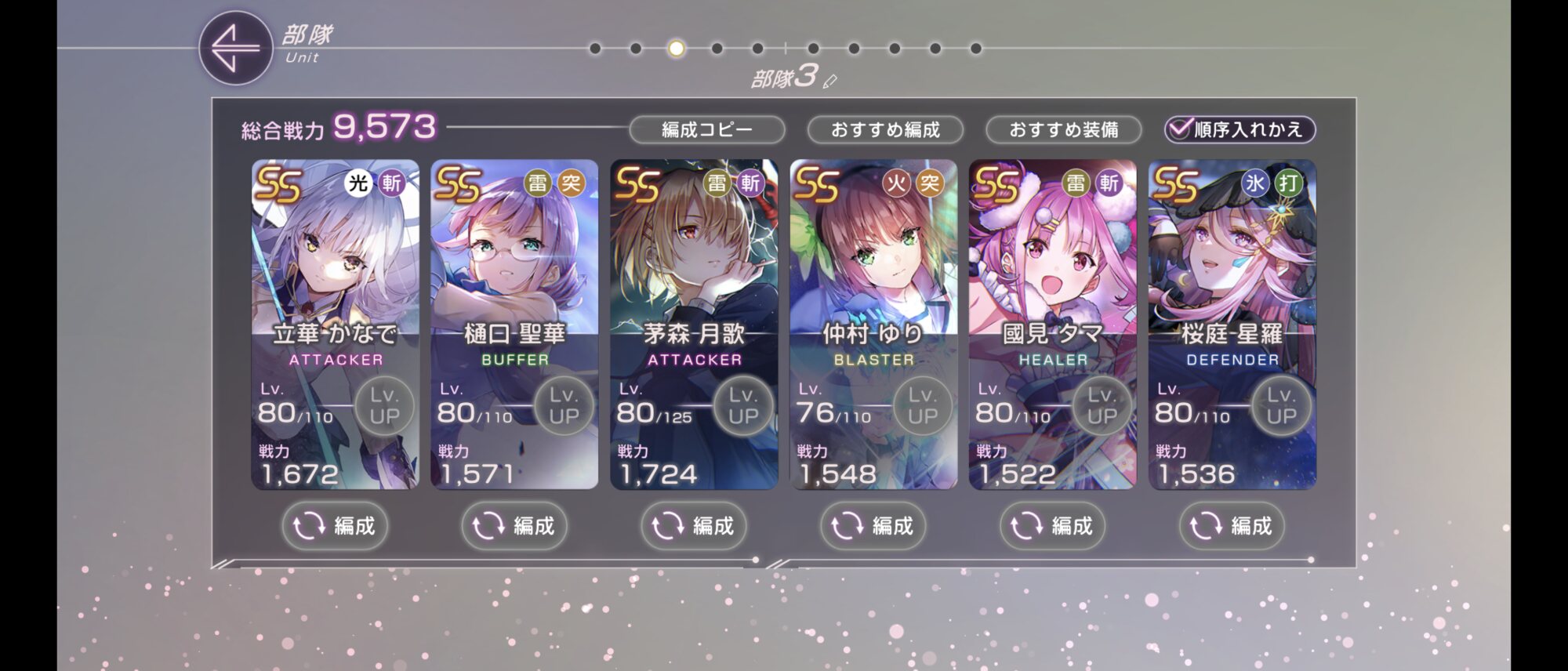Swap member using 編成 under 樋口聖華

[514, 525]
